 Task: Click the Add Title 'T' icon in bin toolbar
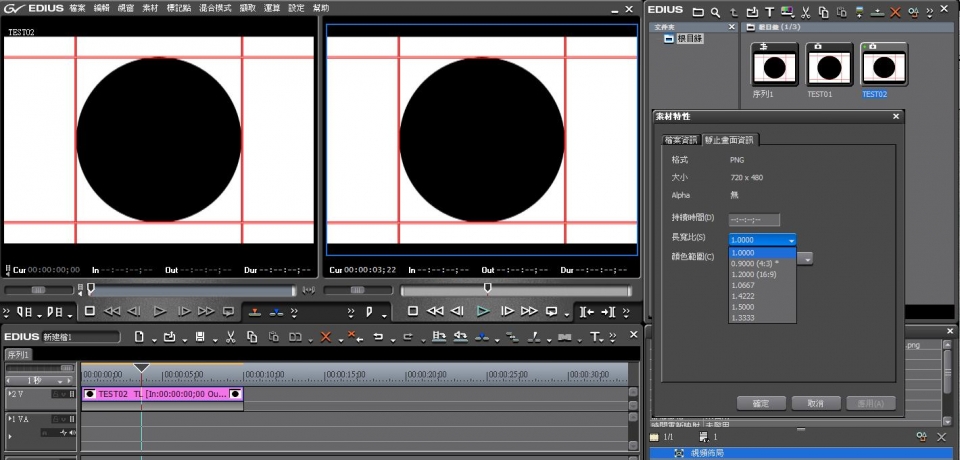770,12
